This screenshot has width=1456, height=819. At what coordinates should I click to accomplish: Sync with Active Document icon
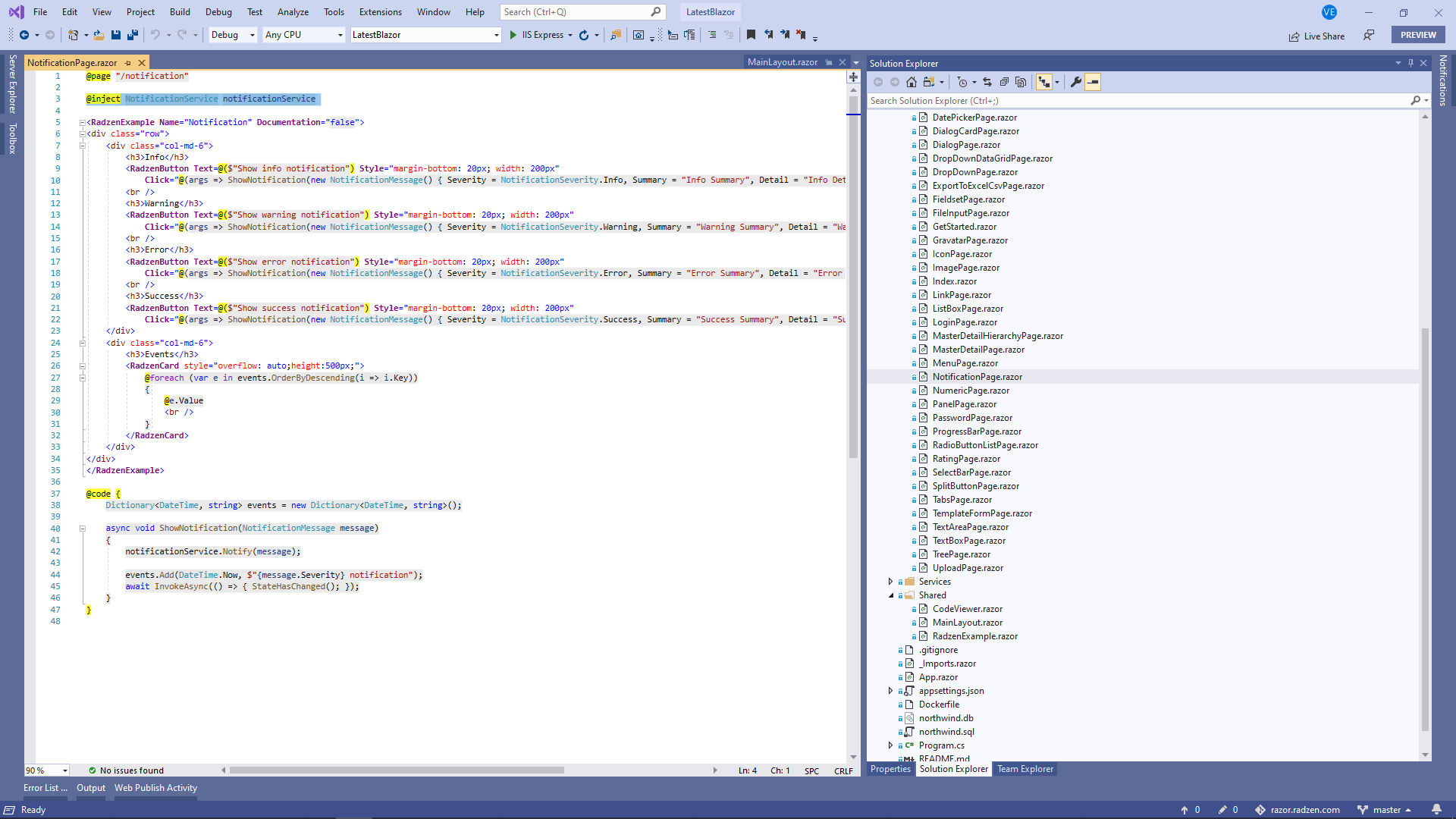[x=987, y=82]
